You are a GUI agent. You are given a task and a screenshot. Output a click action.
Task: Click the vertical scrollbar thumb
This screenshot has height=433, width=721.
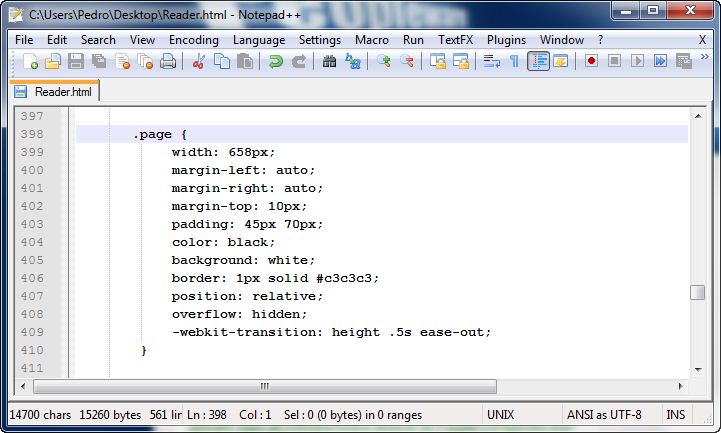coord(697,292)
